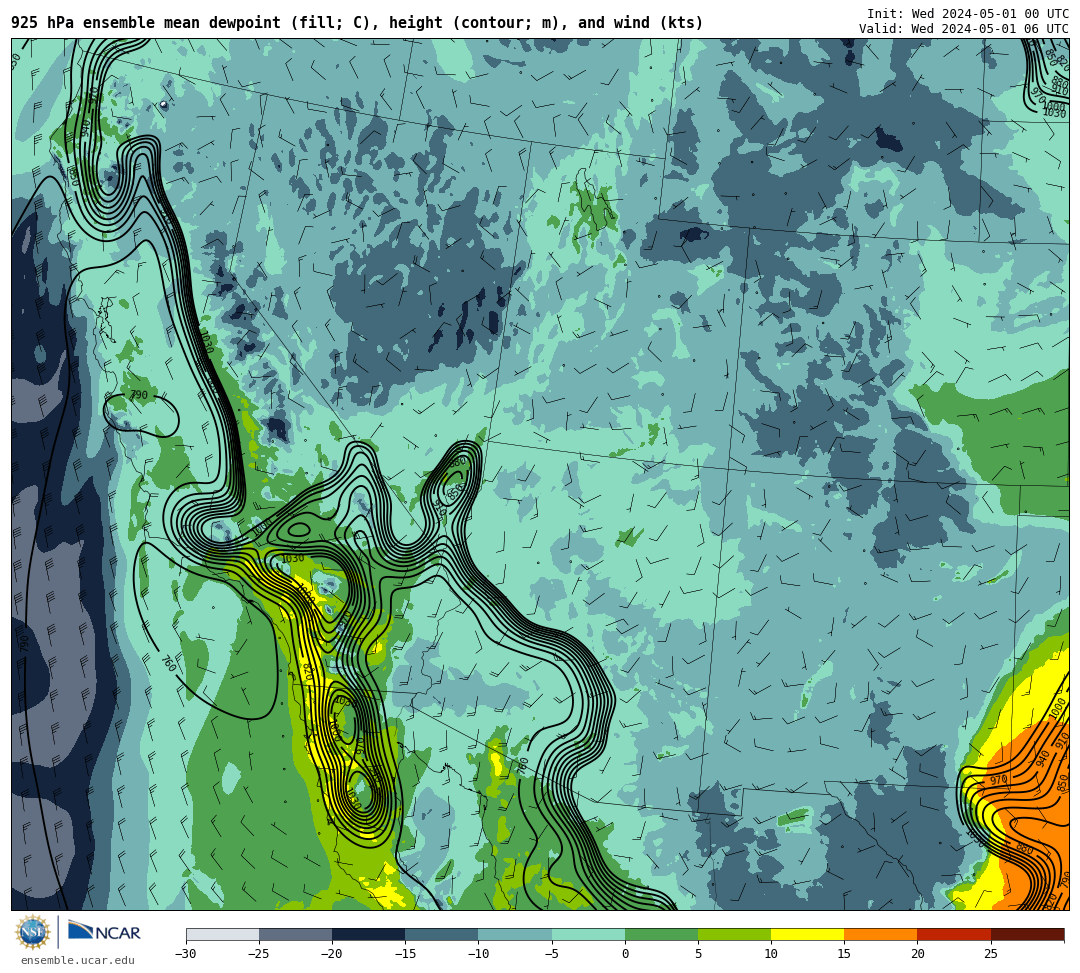Pick the -5 to 0 mint green swatch

pos(588,934)
